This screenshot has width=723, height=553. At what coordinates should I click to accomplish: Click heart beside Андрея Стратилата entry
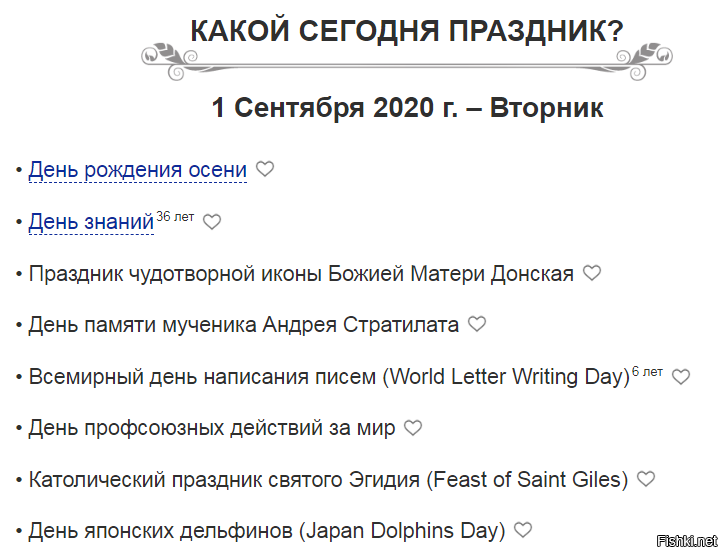[x=477, y=324]
